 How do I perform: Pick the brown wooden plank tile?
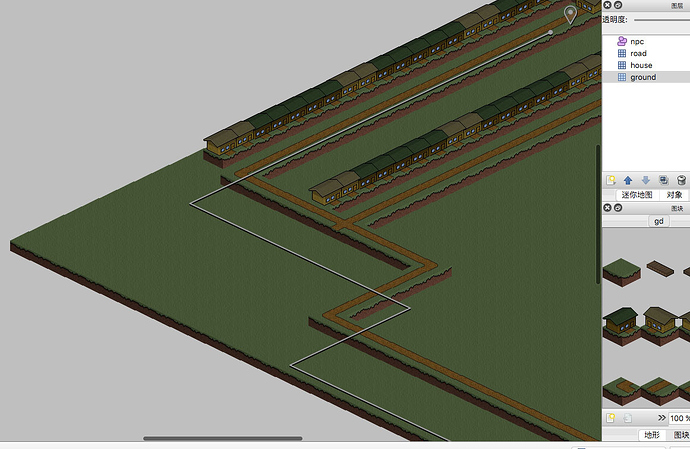pos(660,268)
